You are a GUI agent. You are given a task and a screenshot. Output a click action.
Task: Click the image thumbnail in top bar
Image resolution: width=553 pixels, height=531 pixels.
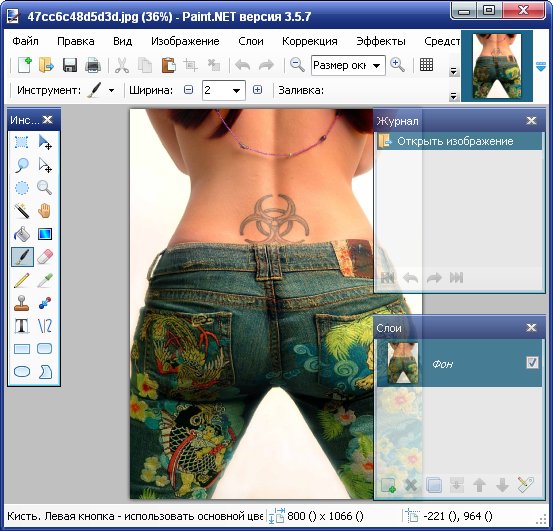pyautogui.click(x=497, y=66)
